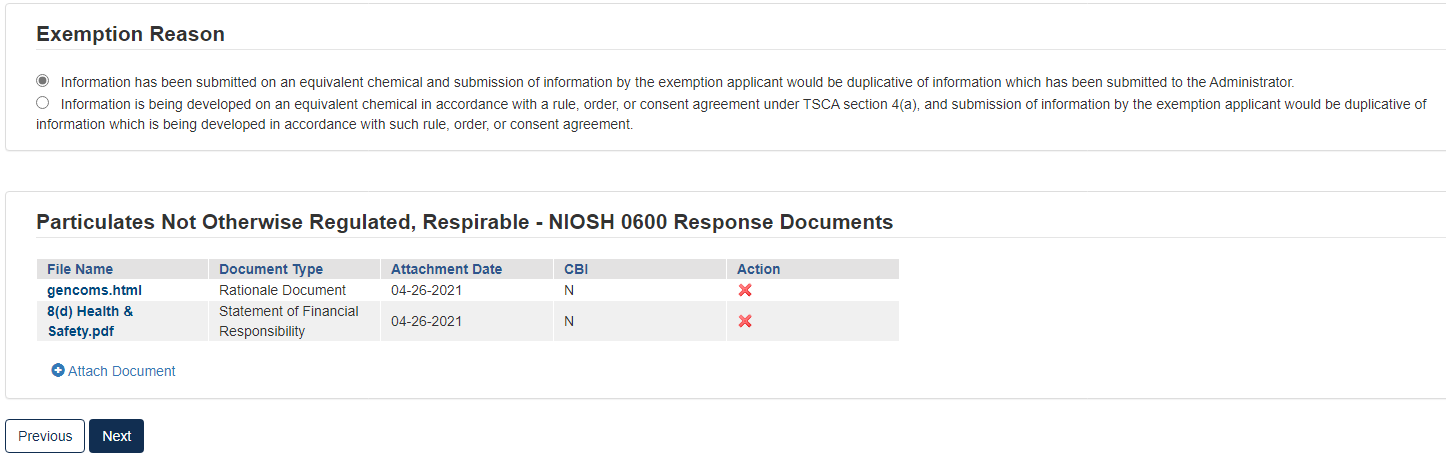Click the CBI column header
The image size is (1446, 458).
click(x=576, y=269)
